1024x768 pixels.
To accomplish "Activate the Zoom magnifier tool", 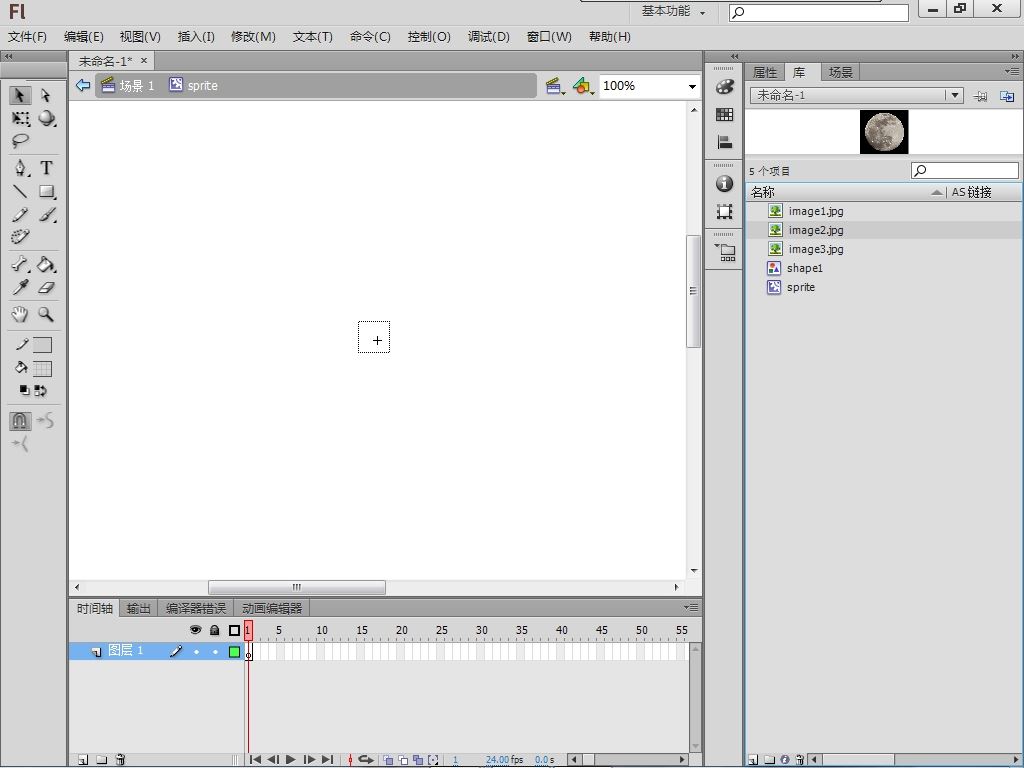I will point(46,314).
